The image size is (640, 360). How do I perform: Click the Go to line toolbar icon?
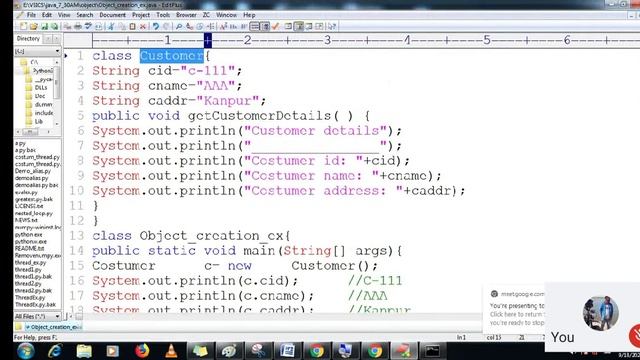[x=210, y=27]
